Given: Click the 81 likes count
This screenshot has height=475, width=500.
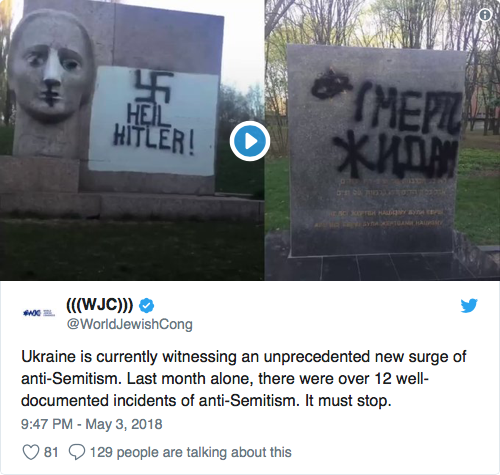Looking at the screenshot, I should (51, 452).
